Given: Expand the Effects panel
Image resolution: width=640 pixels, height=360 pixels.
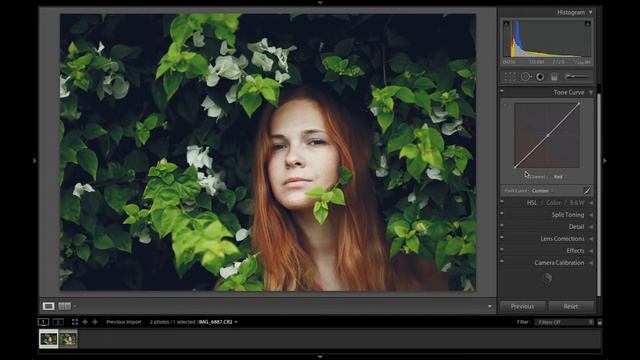Looking at the screenshot, I should click(591, 251).
